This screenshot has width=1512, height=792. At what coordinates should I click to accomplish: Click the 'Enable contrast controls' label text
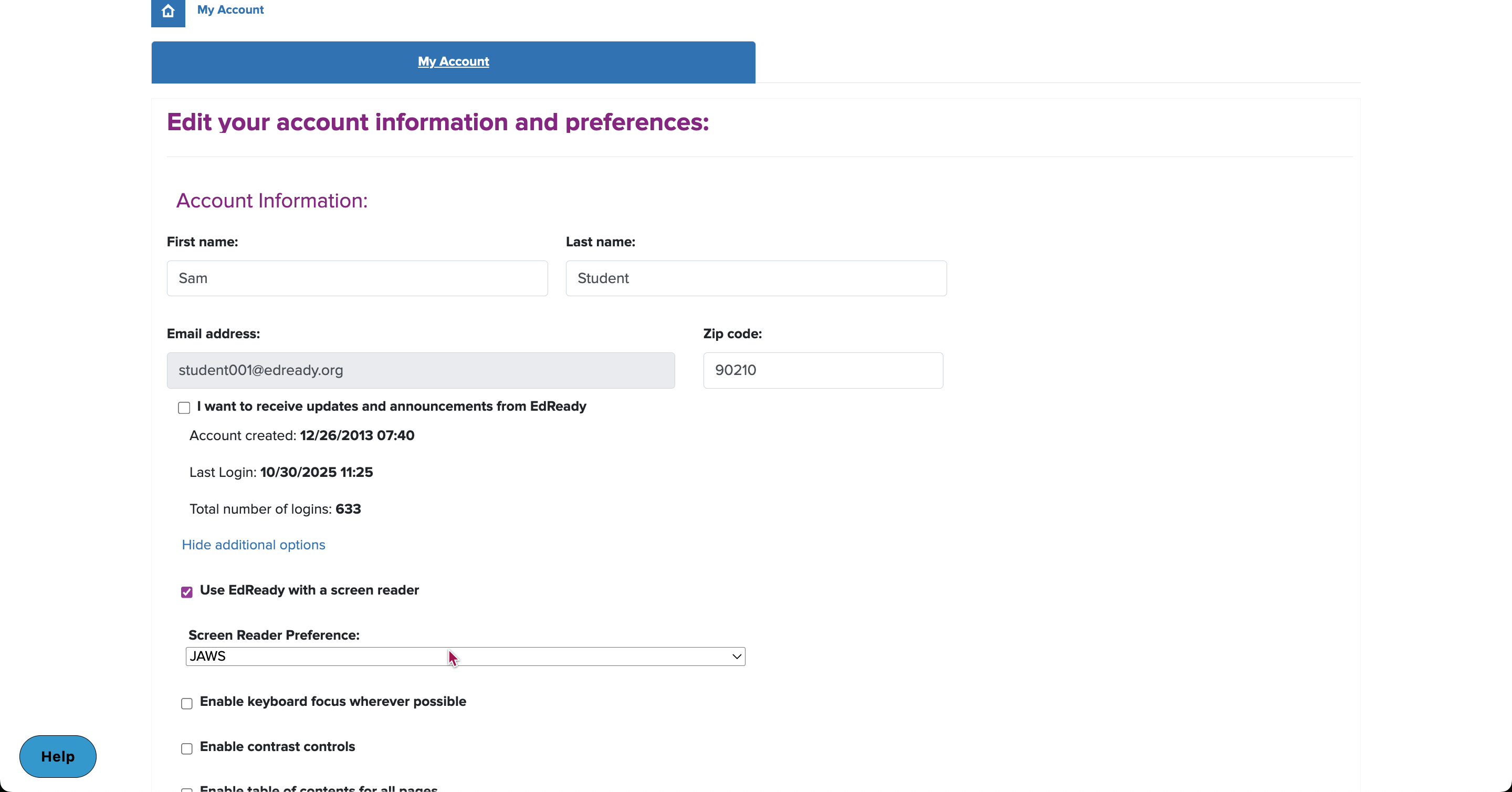click(x=277, y=747)
